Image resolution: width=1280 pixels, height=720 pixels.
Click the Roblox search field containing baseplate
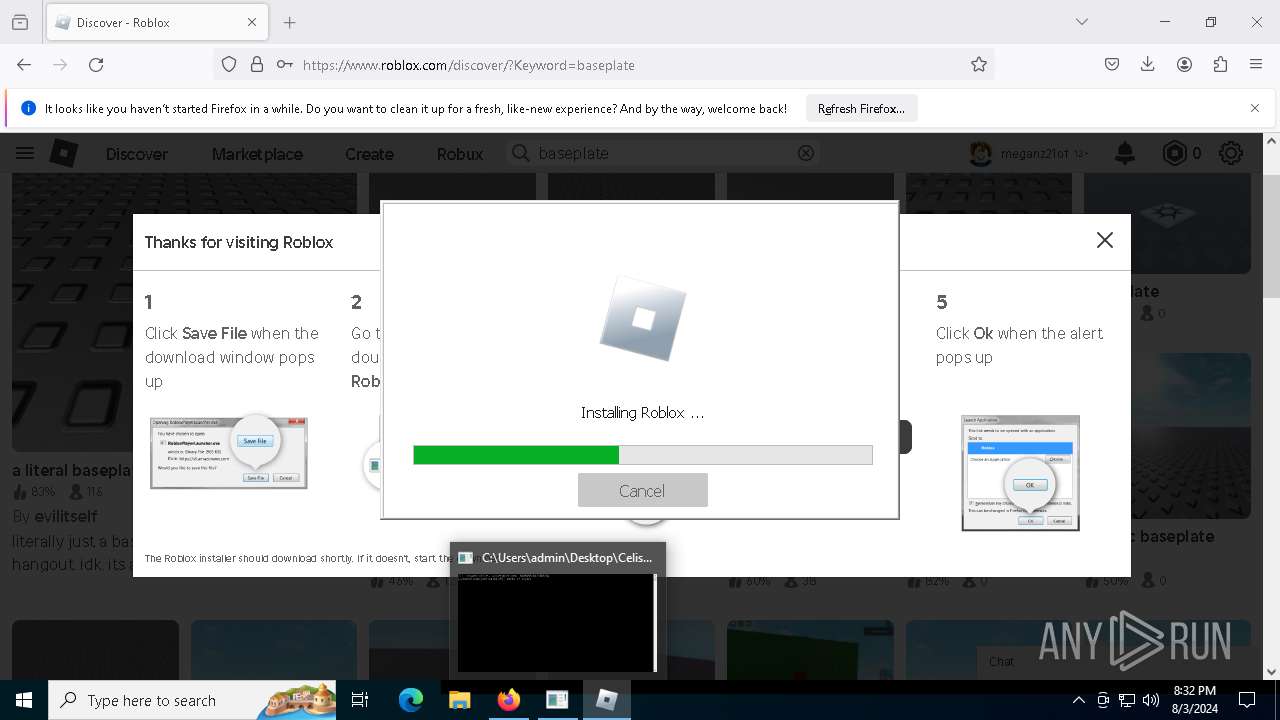pos(662,153)
